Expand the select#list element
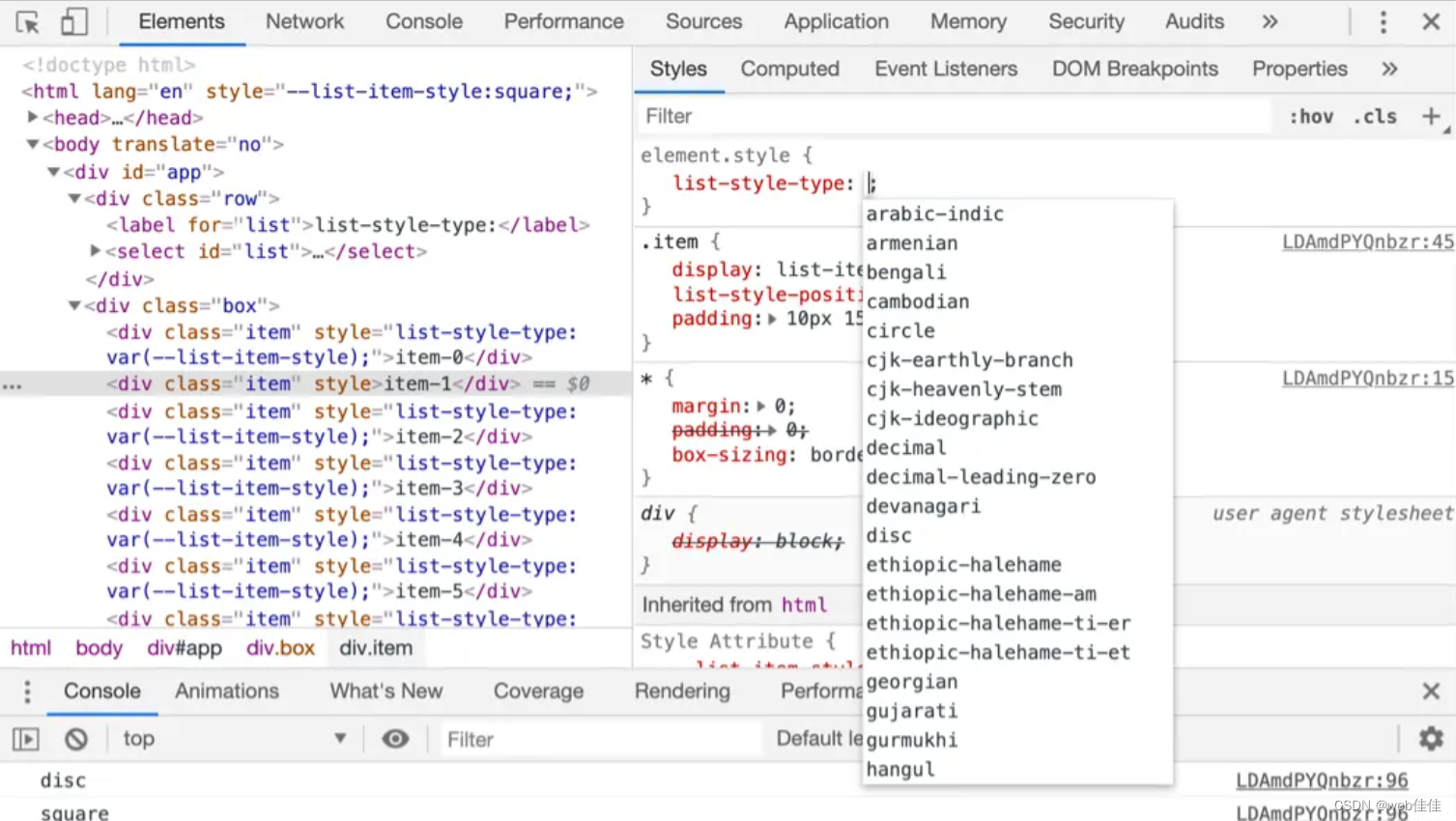 tap(94, 251)
